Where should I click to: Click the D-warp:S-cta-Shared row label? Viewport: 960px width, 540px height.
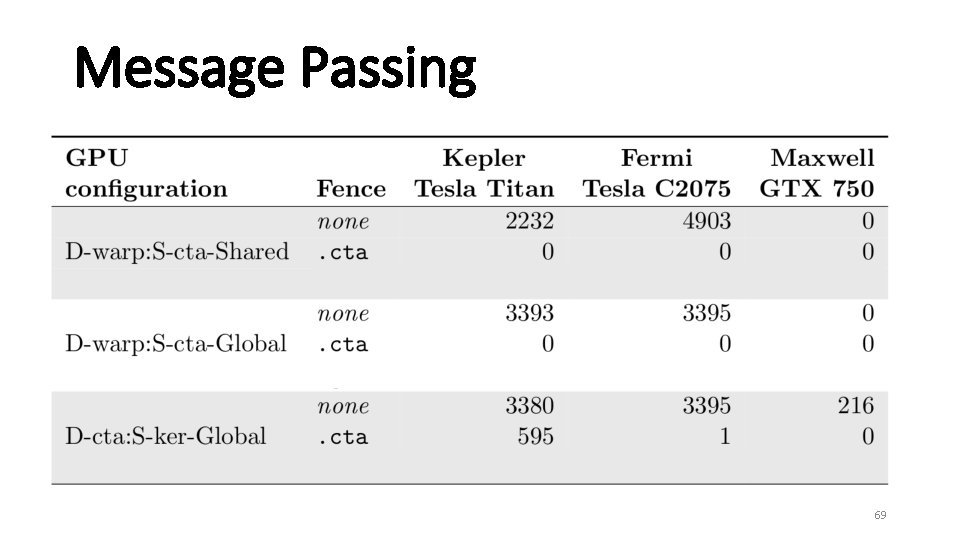click(x=177, y=251)
